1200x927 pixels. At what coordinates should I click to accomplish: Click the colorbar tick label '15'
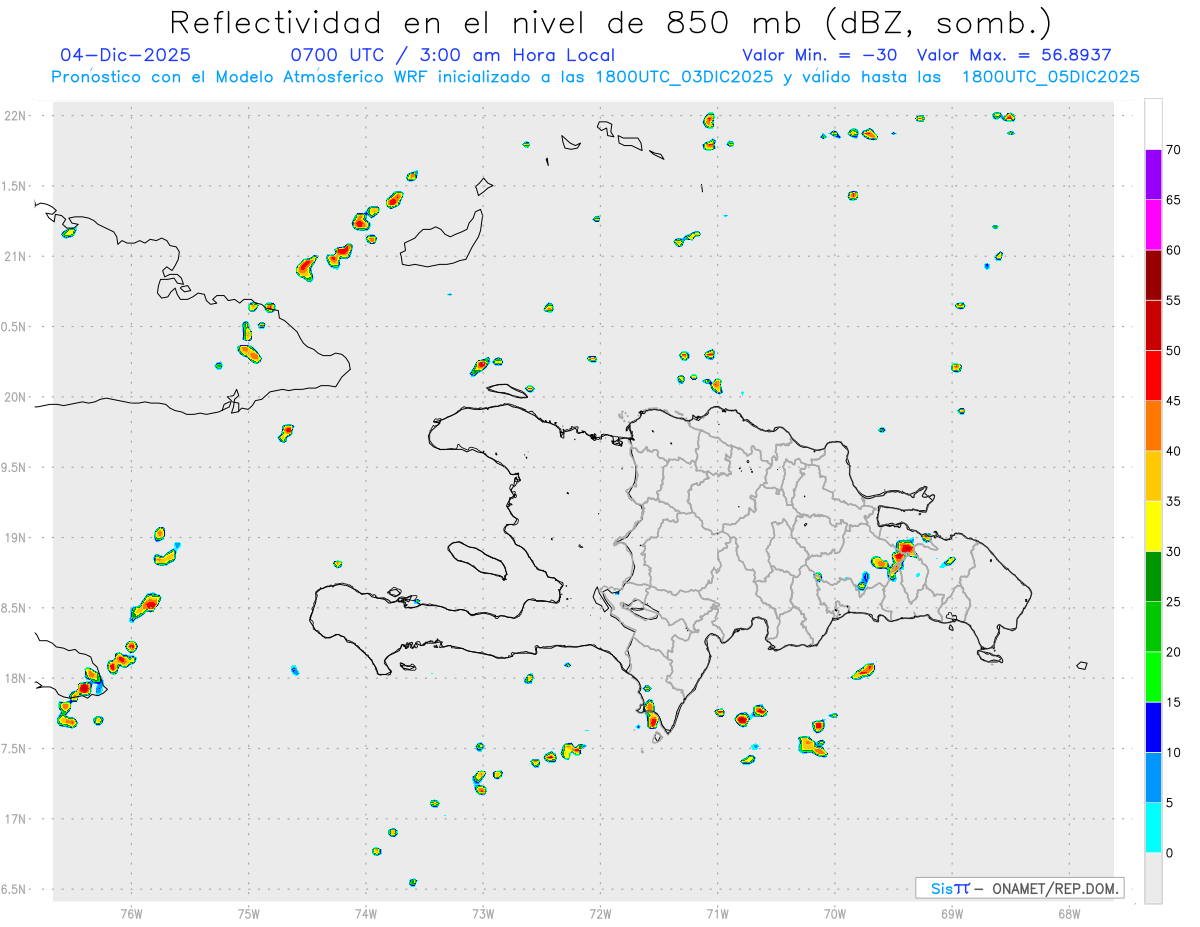pos(1174,702)
